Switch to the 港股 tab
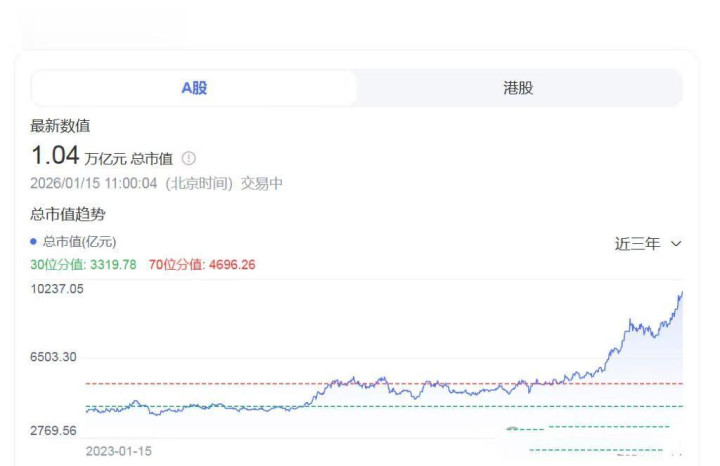 tap(518, 88)
